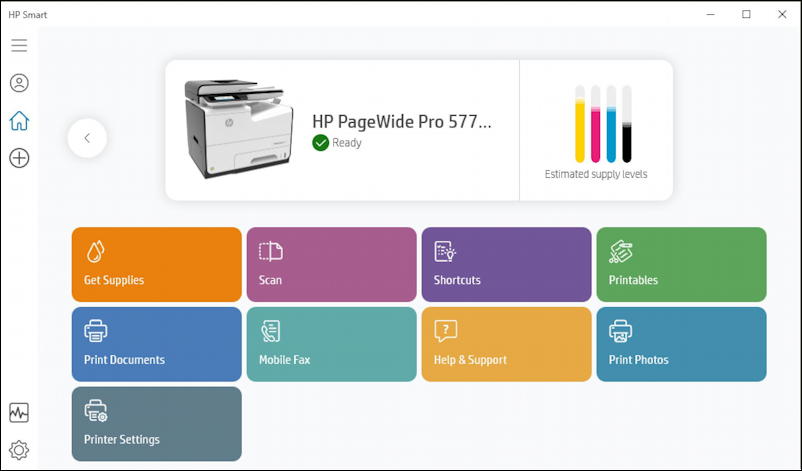Viewport: 802px width, 471px height.
Task: Open the Scan tile
Action: click(331, 264)
